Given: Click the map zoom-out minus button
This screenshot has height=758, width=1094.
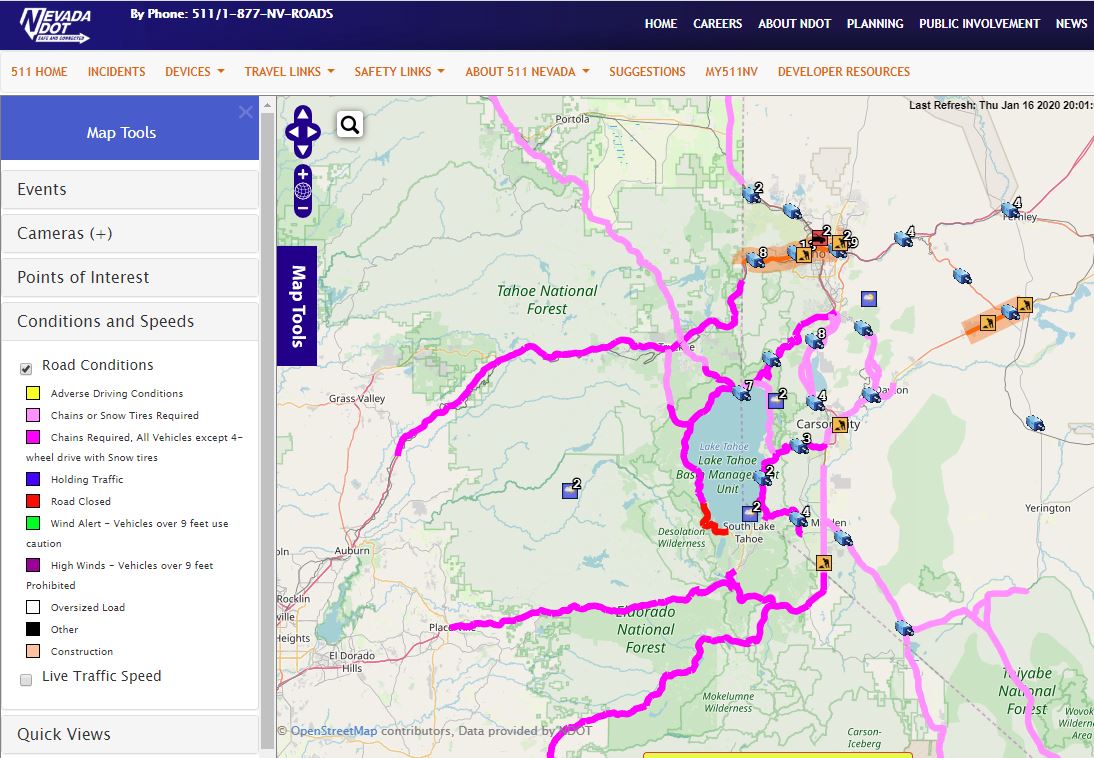Looking at the screenshot, I should (303, 208).
